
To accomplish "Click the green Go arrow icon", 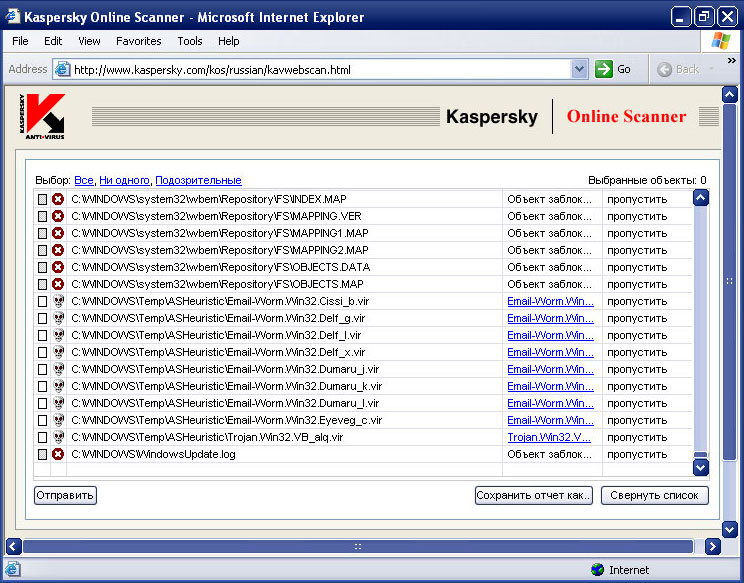I will [x=604, y=69].
